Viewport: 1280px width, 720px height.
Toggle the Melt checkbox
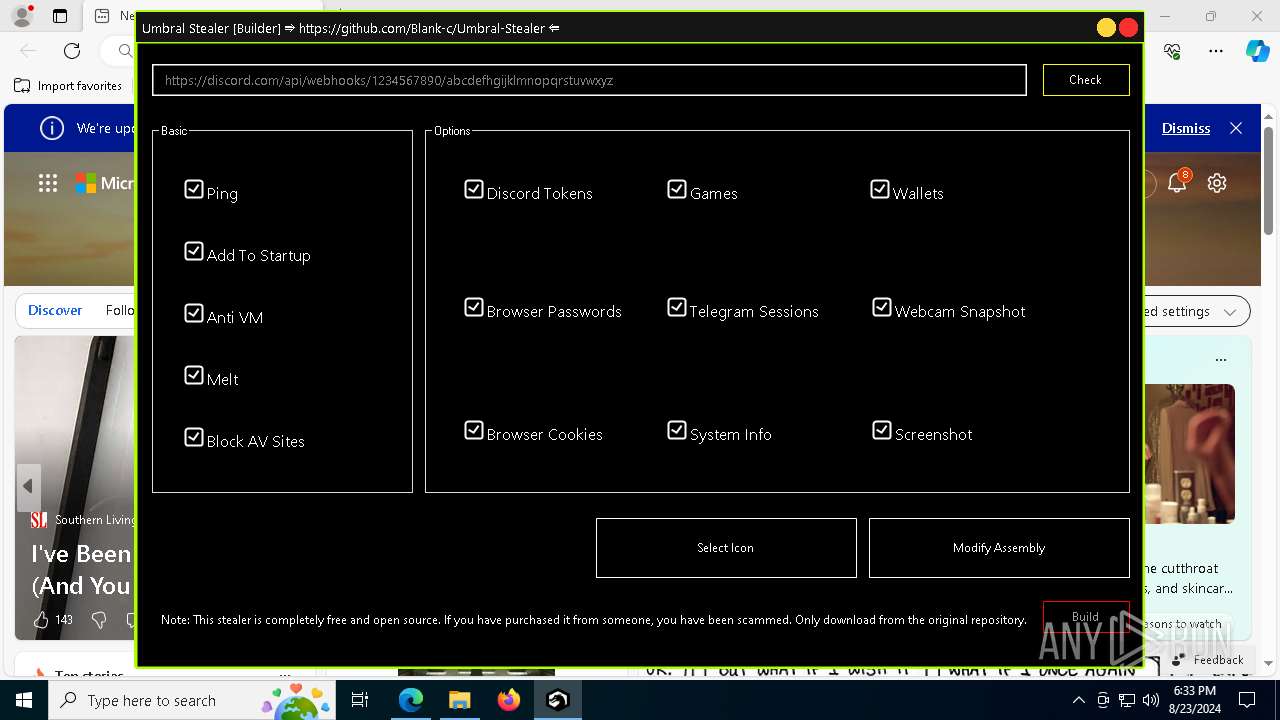(x=194, y=375)
